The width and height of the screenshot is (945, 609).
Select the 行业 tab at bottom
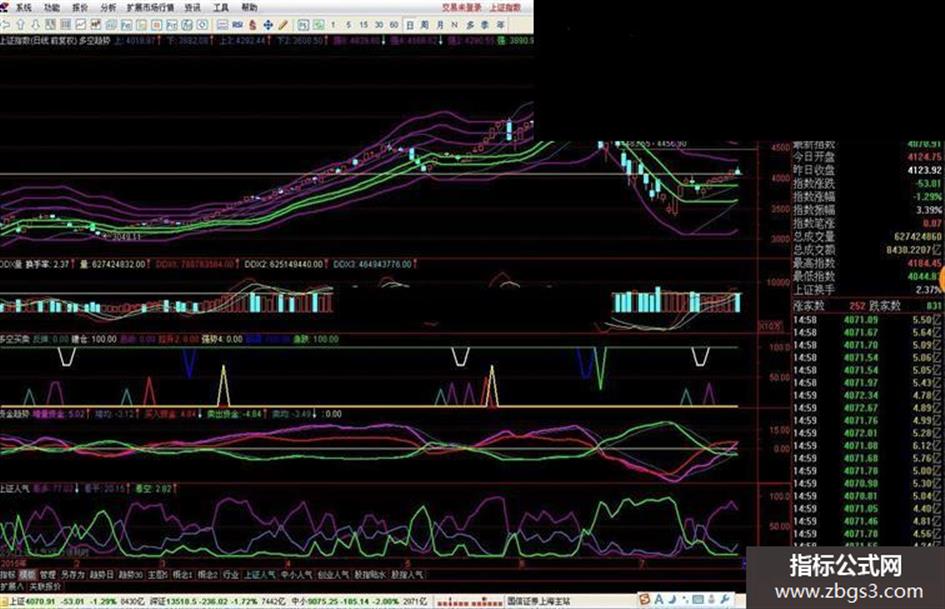pos(231,575)
